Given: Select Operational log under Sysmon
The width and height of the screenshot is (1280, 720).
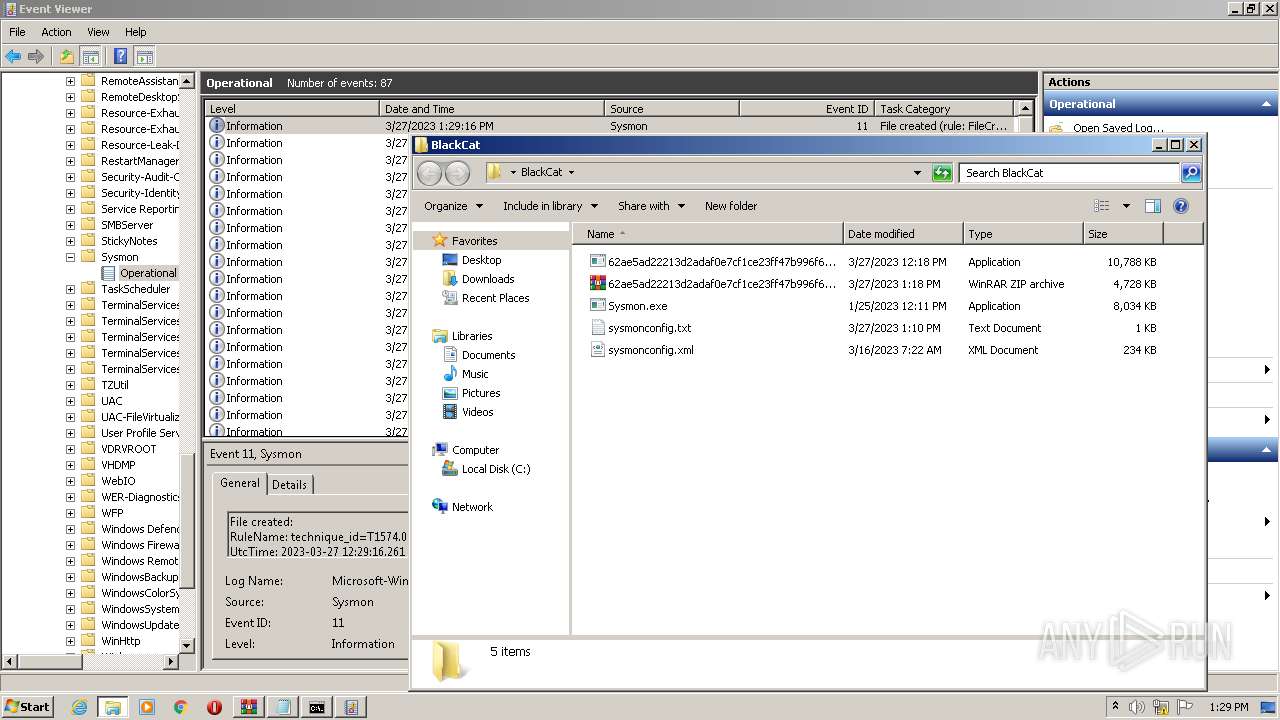Looking at the screenshot, I should (x=148, y=273).
